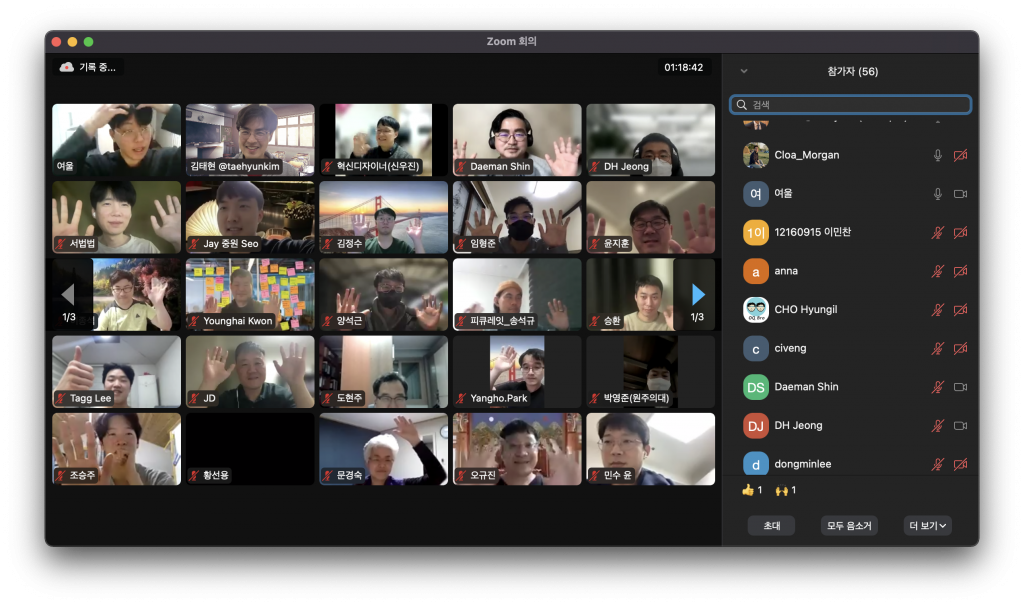Click the 기록 중... recording label
Image resolution: width=1024 pixels, height=606 pixels.
click(x=97, y=67)
